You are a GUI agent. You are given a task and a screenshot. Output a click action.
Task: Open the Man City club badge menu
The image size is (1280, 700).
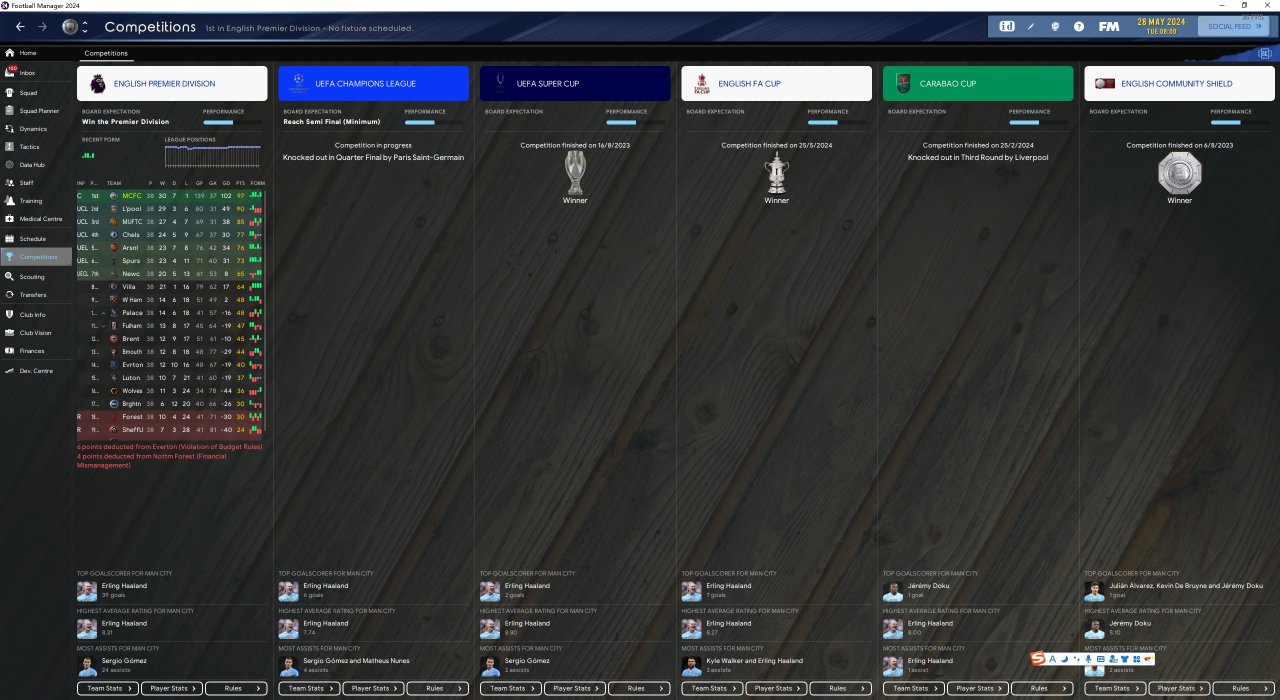point(69,27)
